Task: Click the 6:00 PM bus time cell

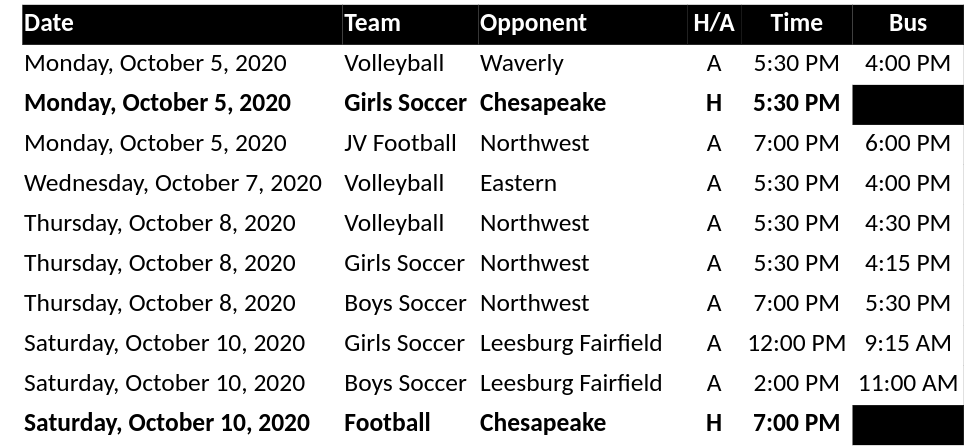Action: click(907, 143)
